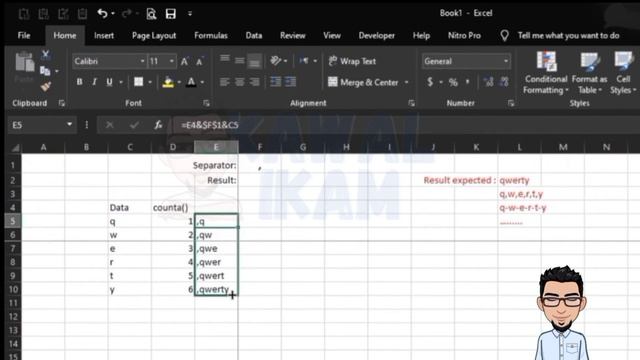640x360 pixels.
Task: Click the Insert Function fx icon
Action: (158, 125)
